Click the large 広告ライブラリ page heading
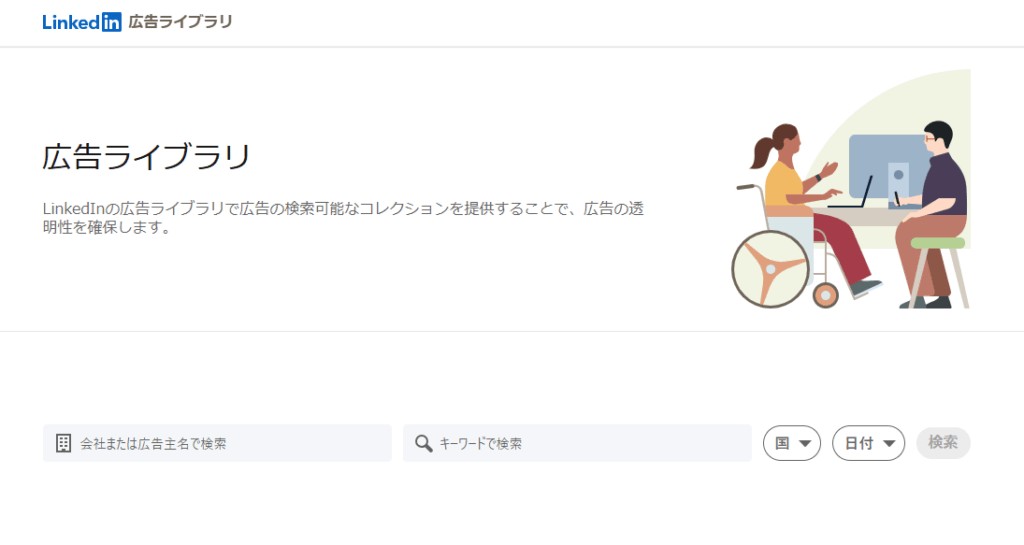Image resolution: width=1024 pixels, height=545 pixels. (146, 157)
